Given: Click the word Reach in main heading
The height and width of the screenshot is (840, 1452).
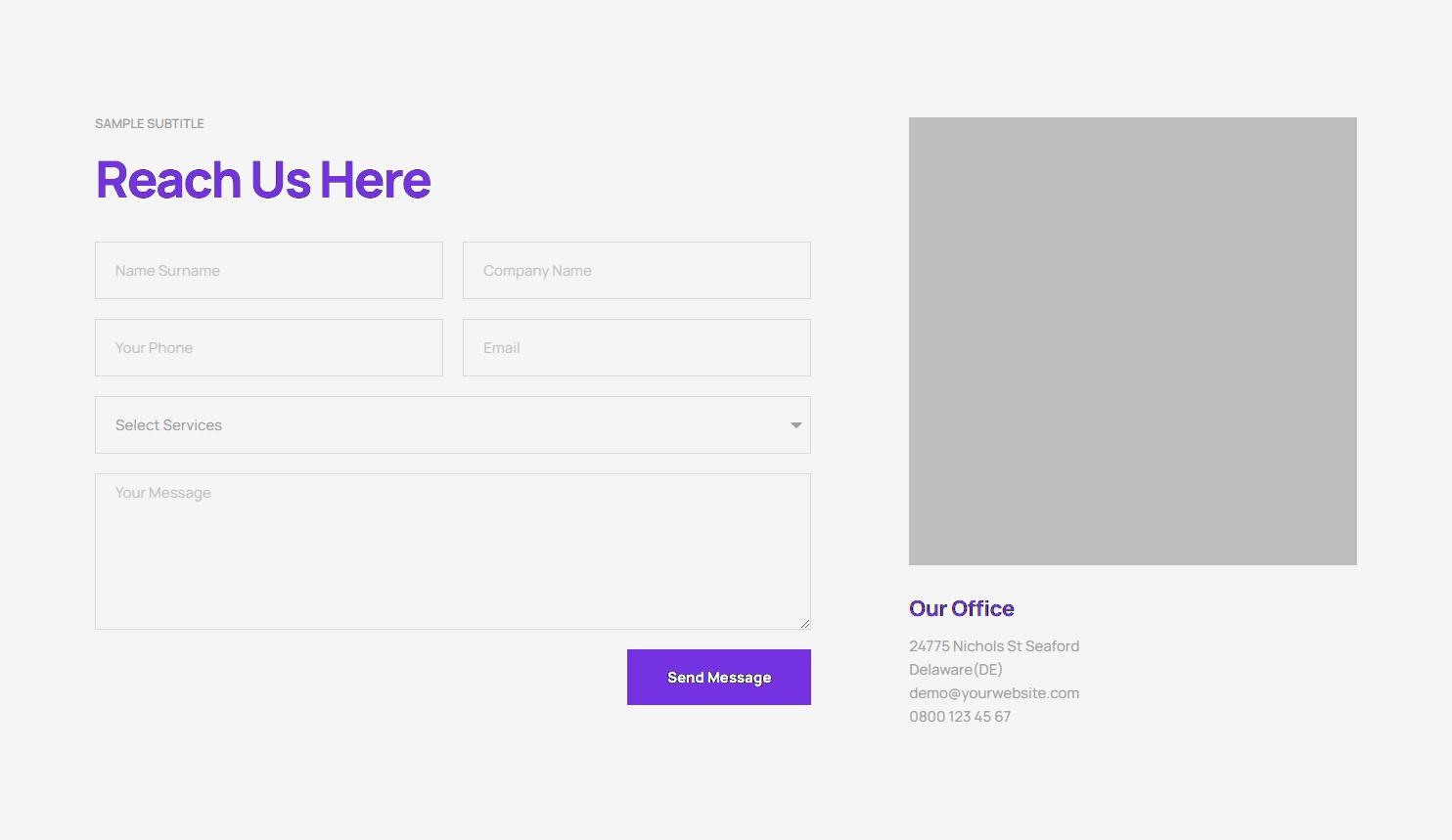Looking at the screenshot, I should pos(168,181).
